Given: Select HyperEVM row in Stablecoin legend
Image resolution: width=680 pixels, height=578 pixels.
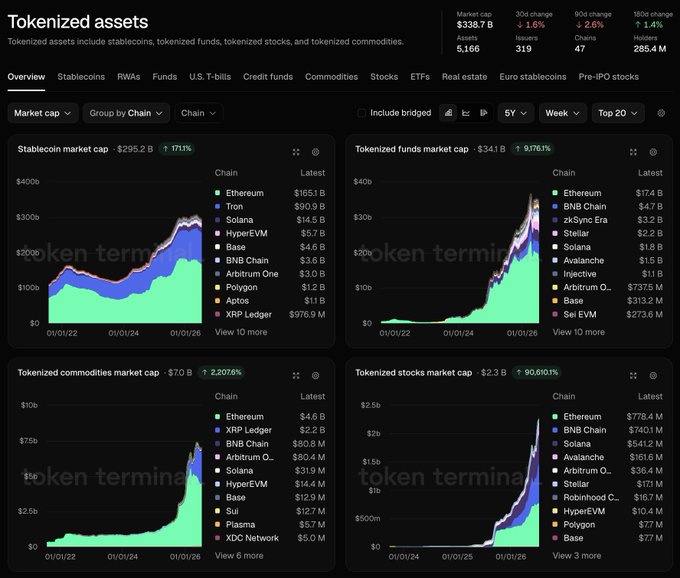Looking at the screenshot, I should (270, 233).
